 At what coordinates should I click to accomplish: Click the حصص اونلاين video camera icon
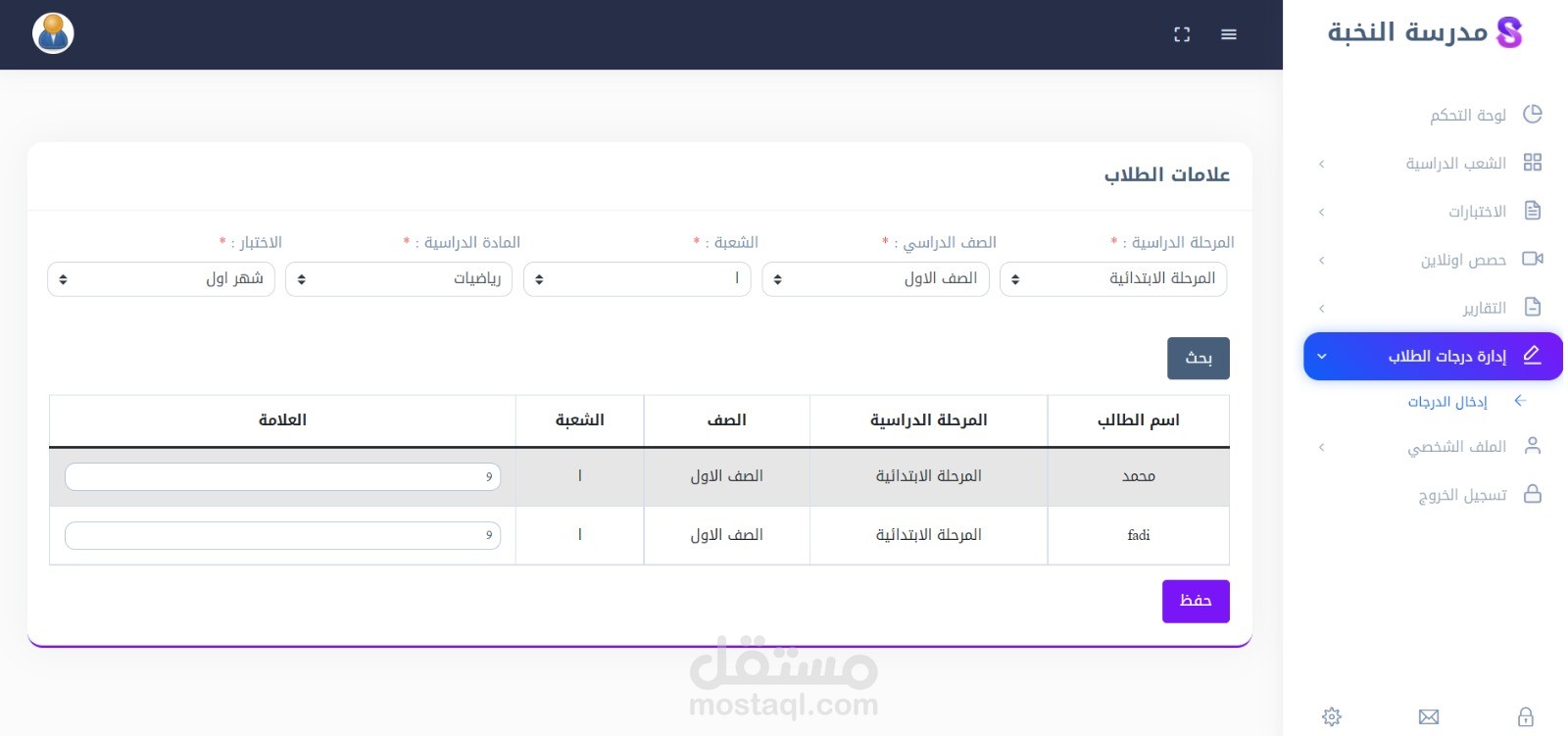click(x=1533, y=259)
